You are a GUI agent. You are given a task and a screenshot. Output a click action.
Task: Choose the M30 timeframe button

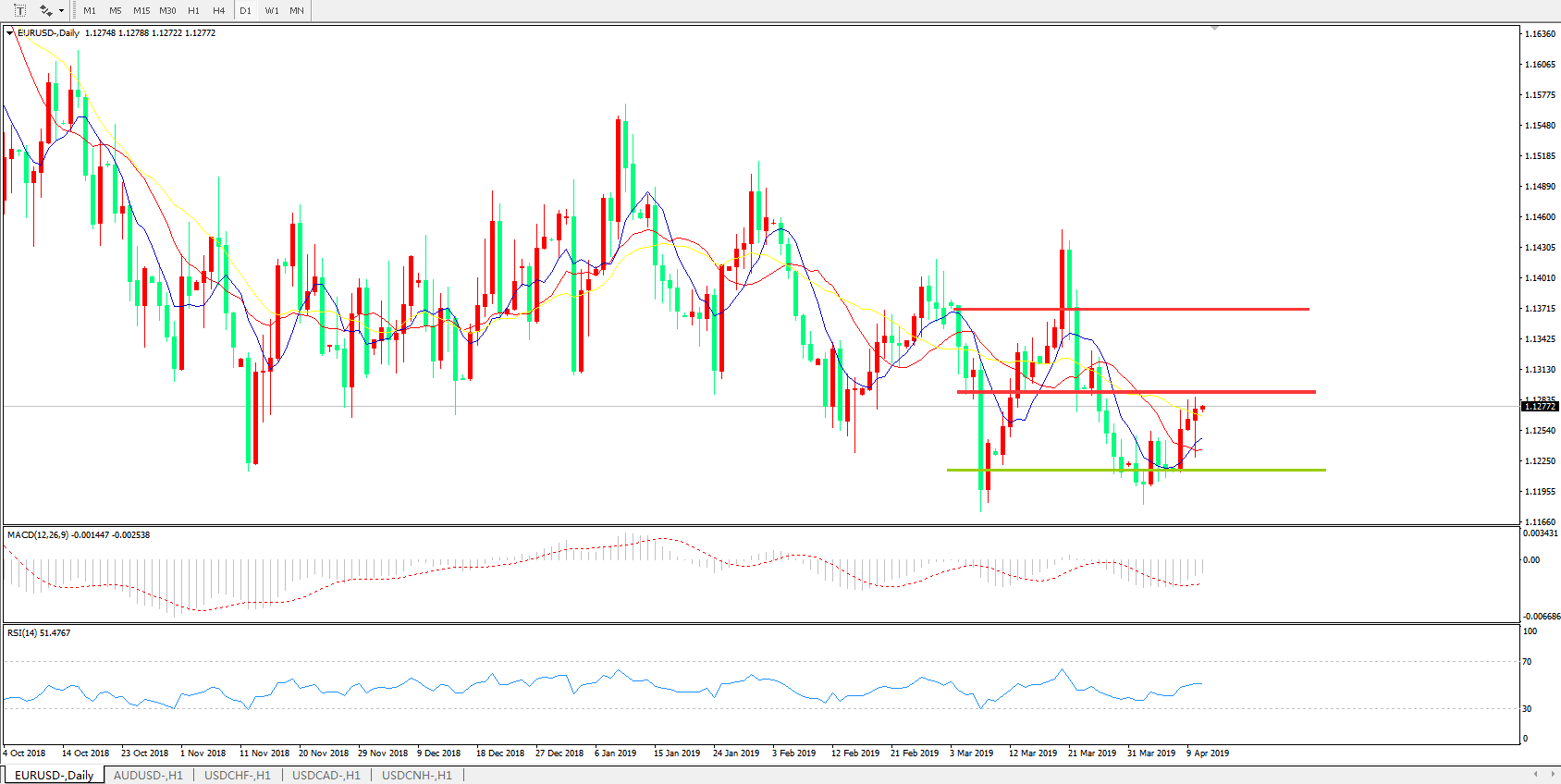click(x=167, y=11)
